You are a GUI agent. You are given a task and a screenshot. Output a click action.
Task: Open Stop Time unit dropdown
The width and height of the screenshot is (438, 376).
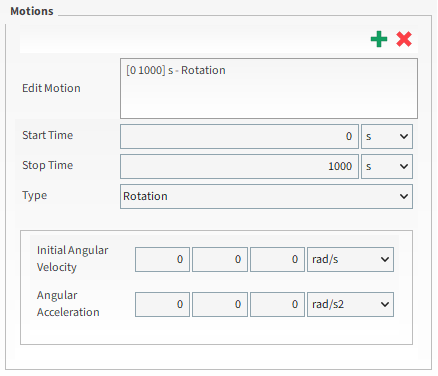pos(387,166)
